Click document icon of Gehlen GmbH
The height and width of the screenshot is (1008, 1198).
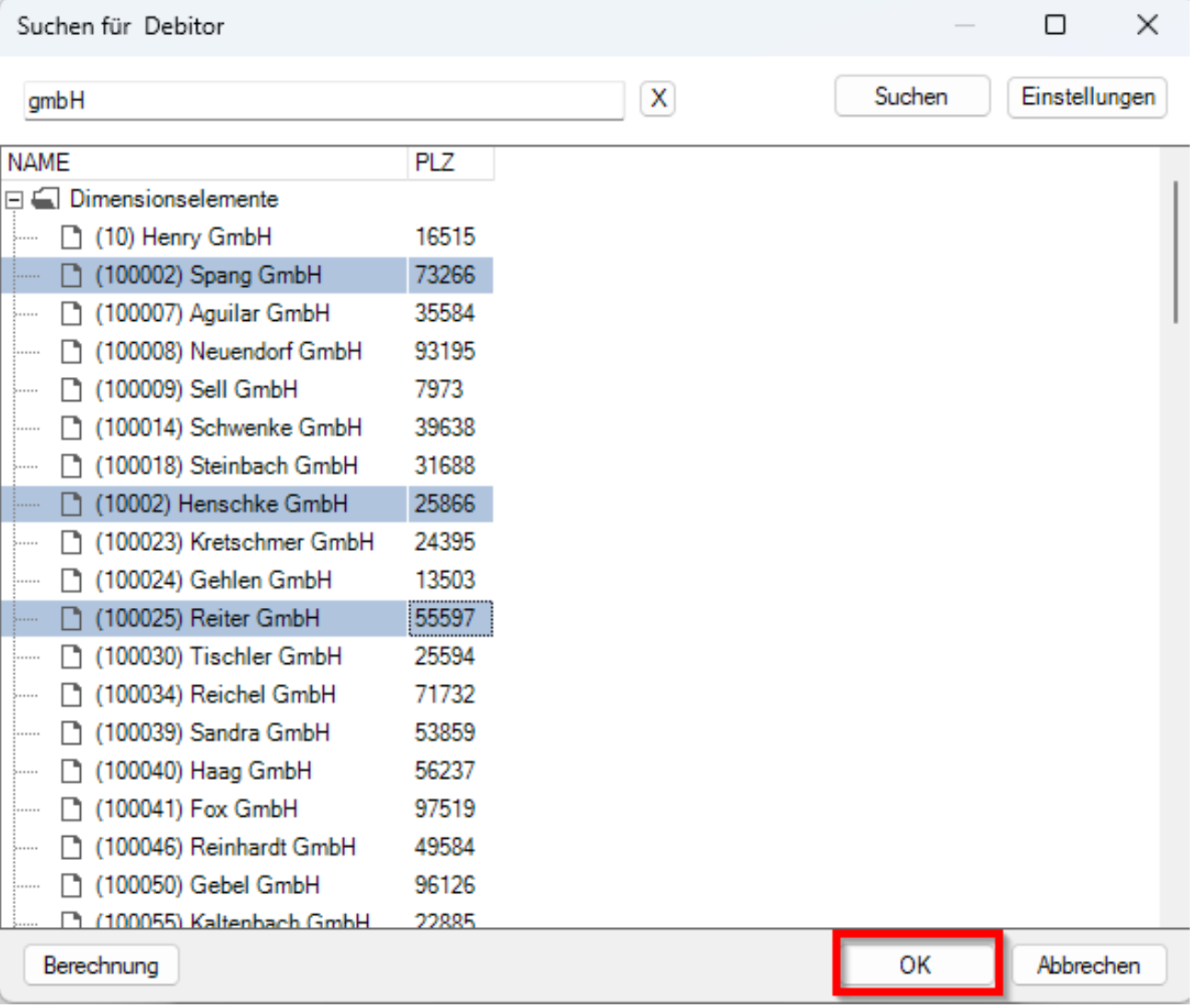tap(71, 580)
